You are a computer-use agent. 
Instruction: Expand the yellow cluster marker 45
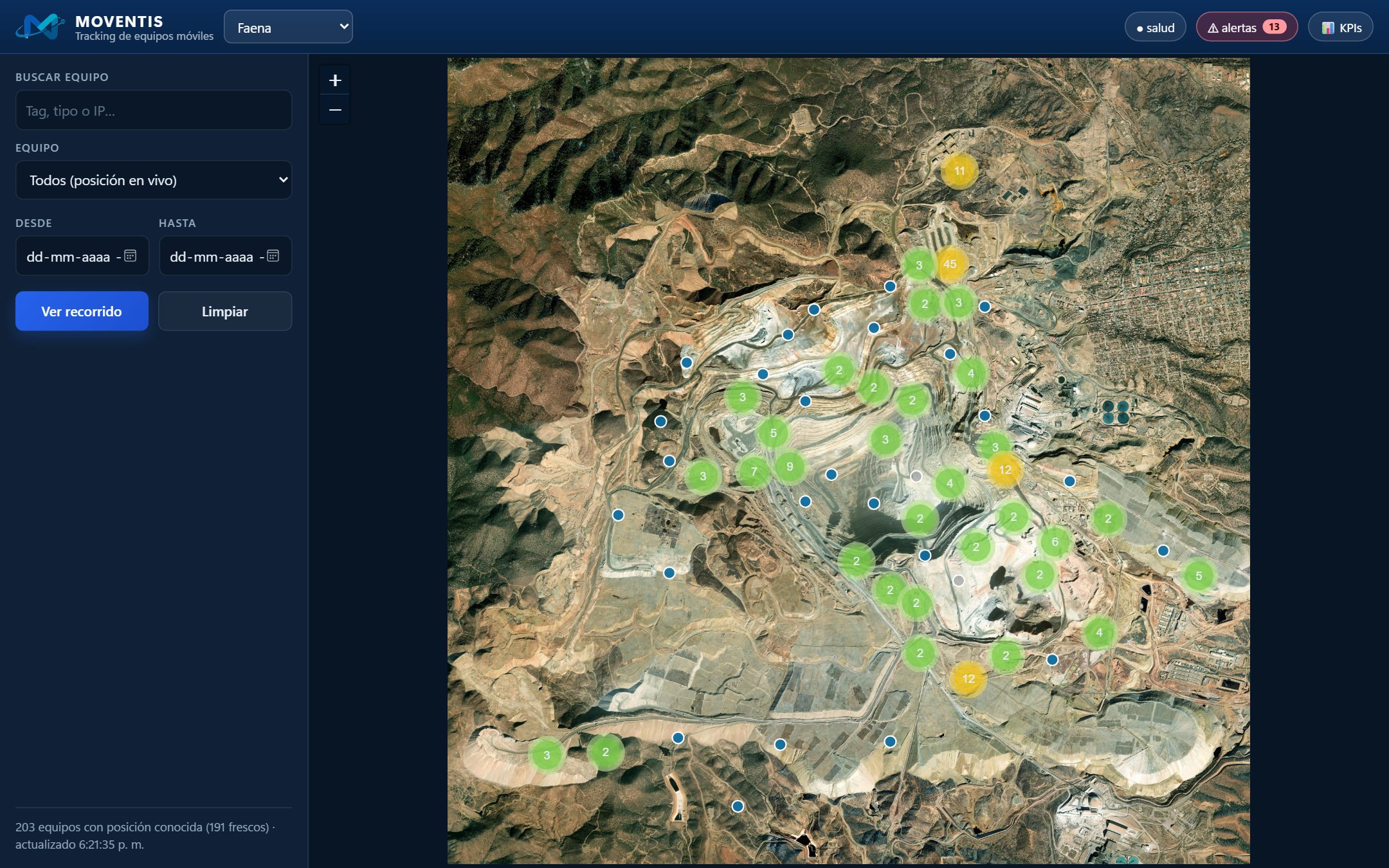click(x=950, y=264)
